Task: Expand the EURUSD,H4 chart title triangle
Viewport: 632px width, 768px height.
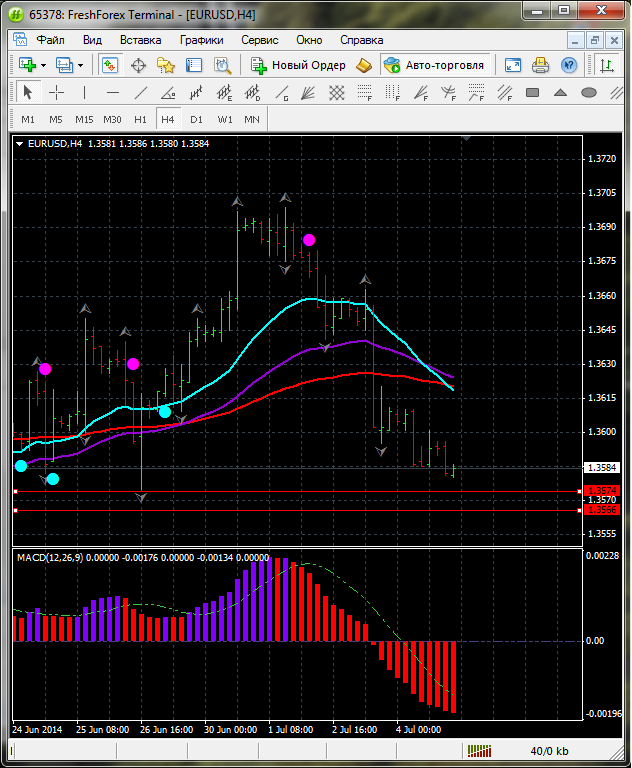Action: pyautogui.click(x=20, y=144)
